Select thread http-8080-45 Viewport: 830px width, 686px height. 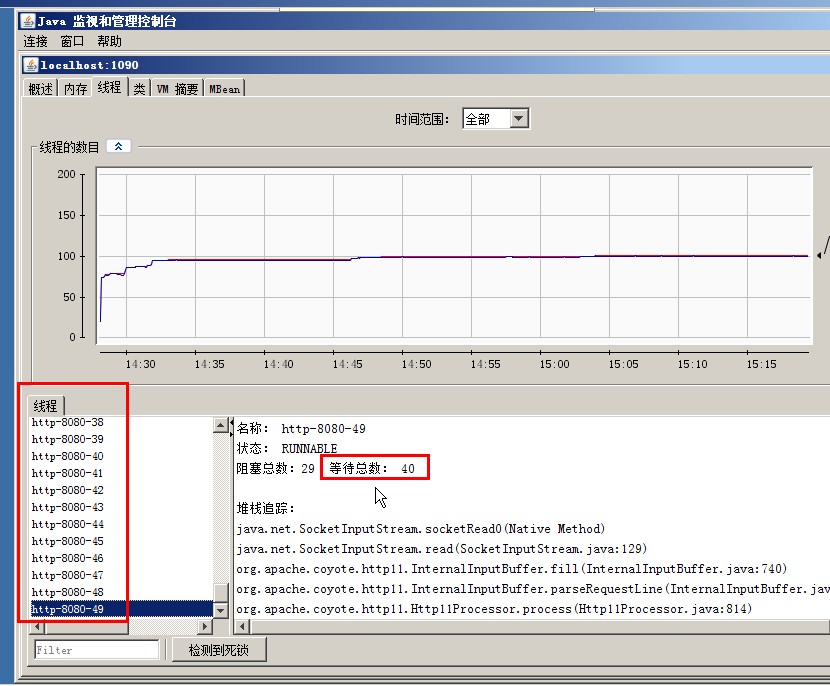click(122, 541)
